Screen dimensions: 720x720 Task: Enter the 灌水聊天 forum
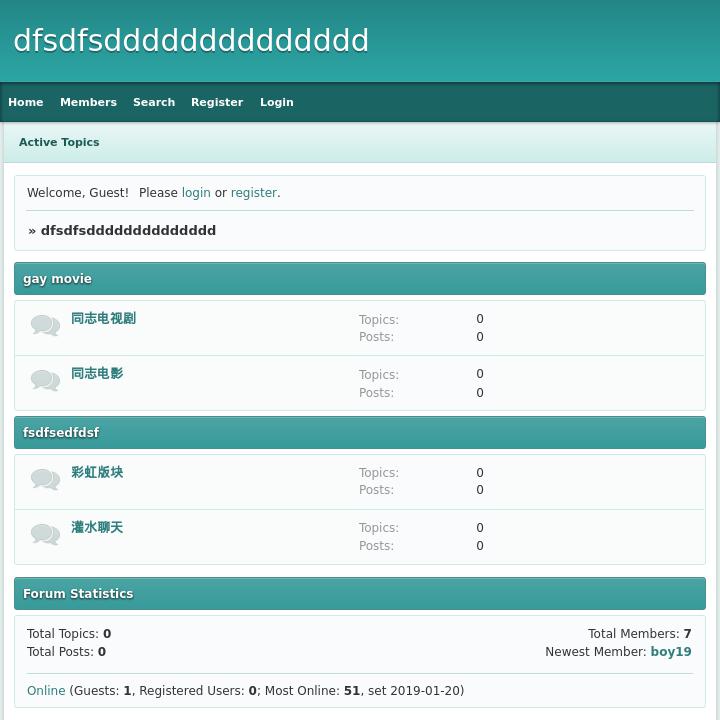(97, 528)
